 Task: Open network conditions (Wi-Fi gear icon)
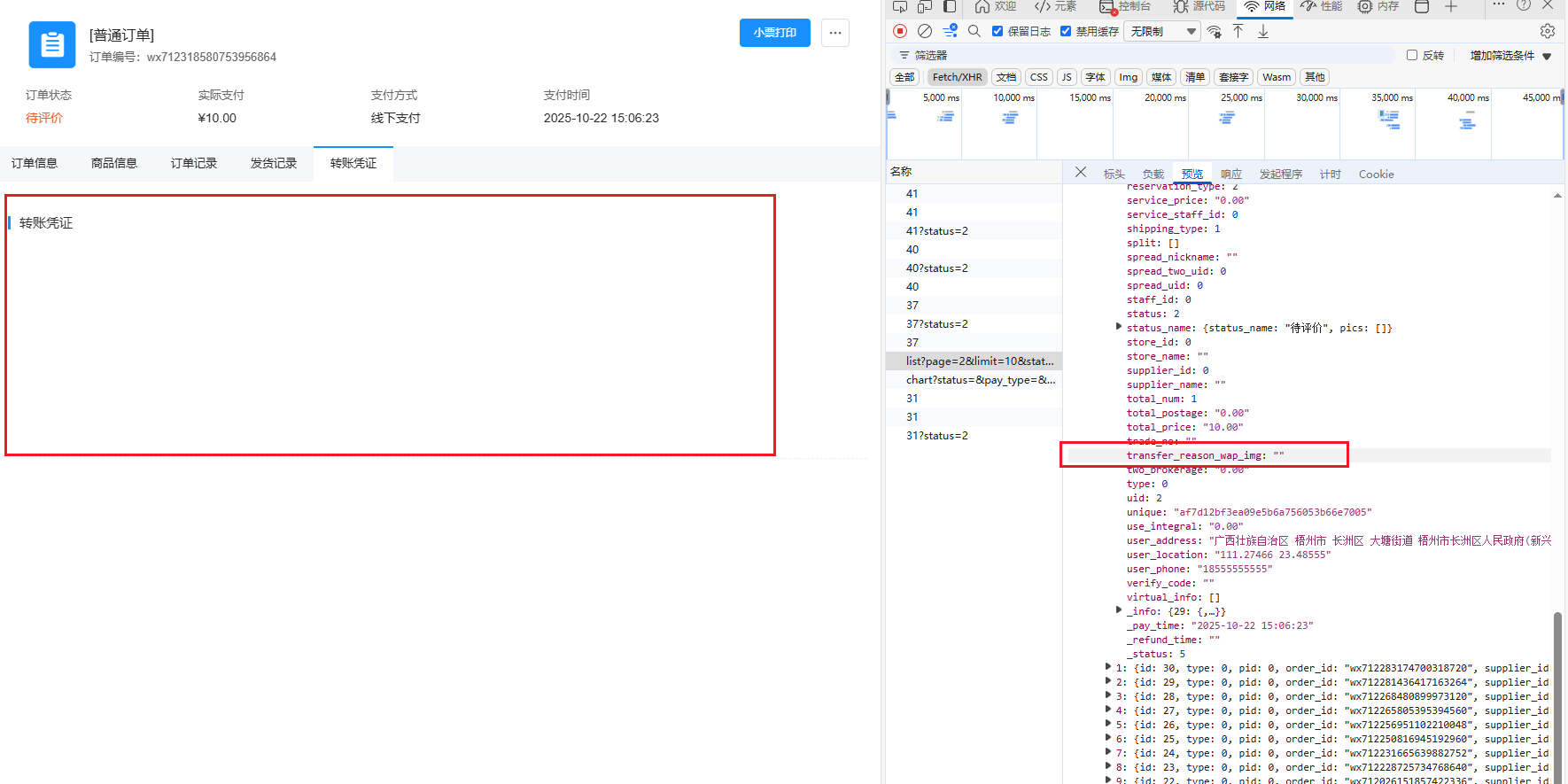point(1214,32)
